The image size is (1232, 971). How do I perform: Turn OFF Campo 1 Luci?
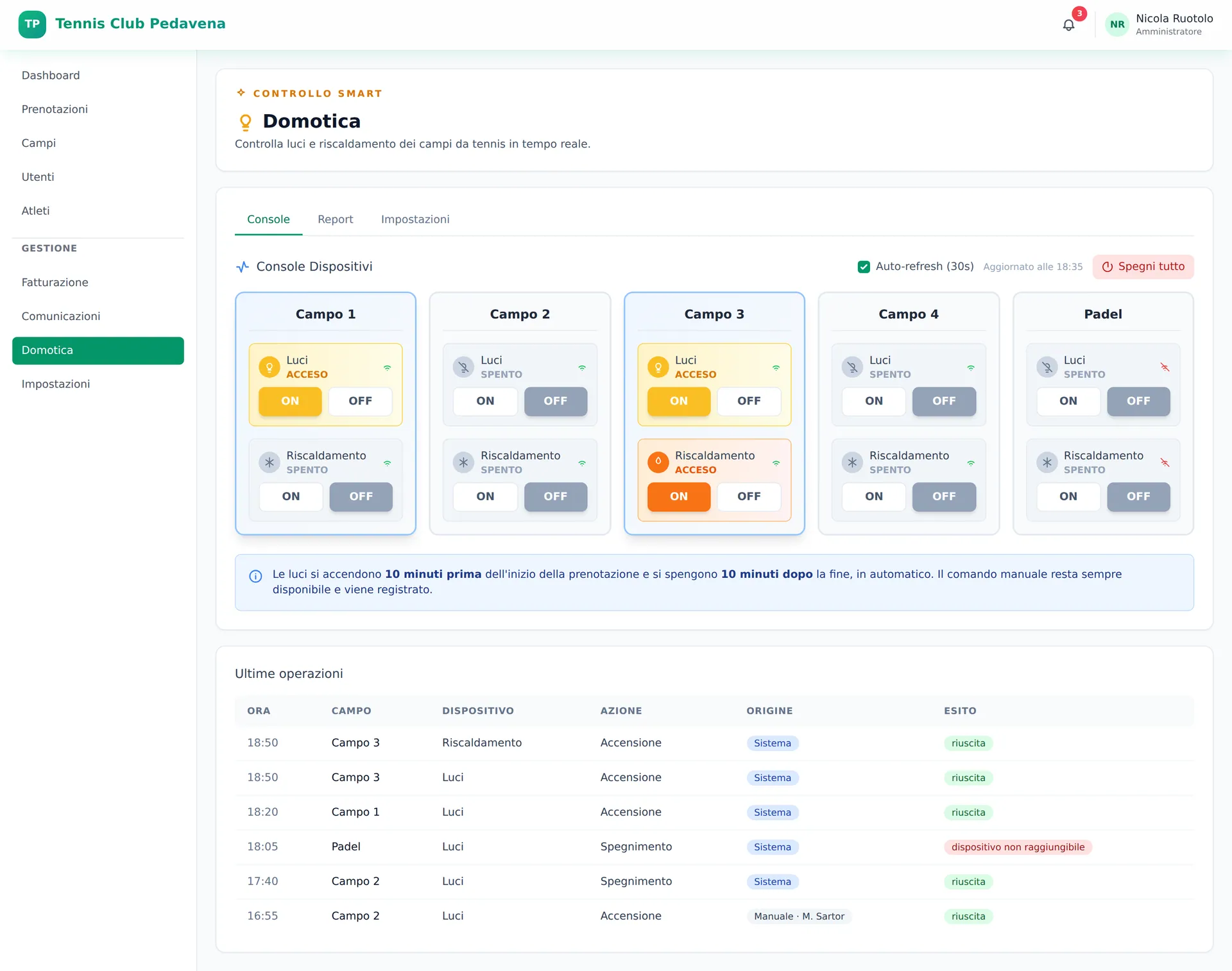(360, 401)
